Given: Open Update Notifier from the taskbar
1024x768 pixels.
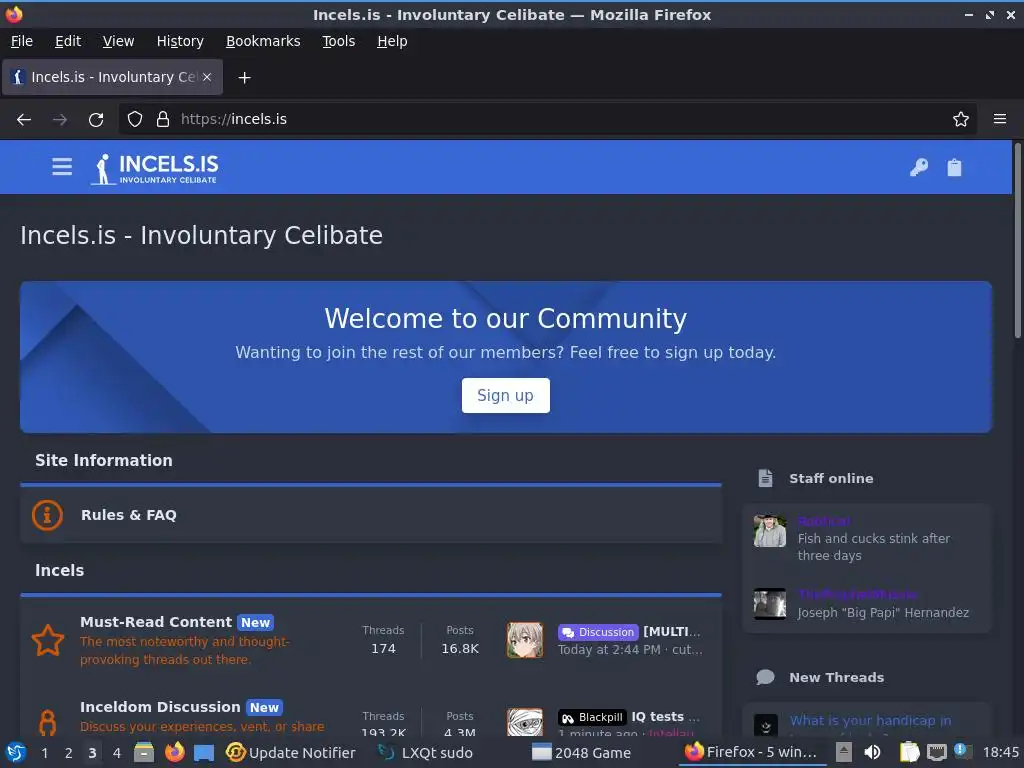Looking at the screenshot, I should click(x=291, y=753).
